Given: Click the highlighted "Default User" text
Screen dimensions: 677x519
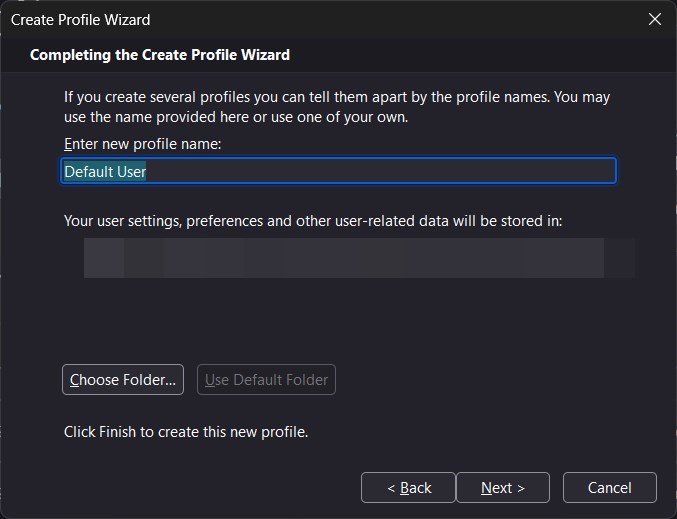Looking at the screenshot, I should [x=105, y=171].
